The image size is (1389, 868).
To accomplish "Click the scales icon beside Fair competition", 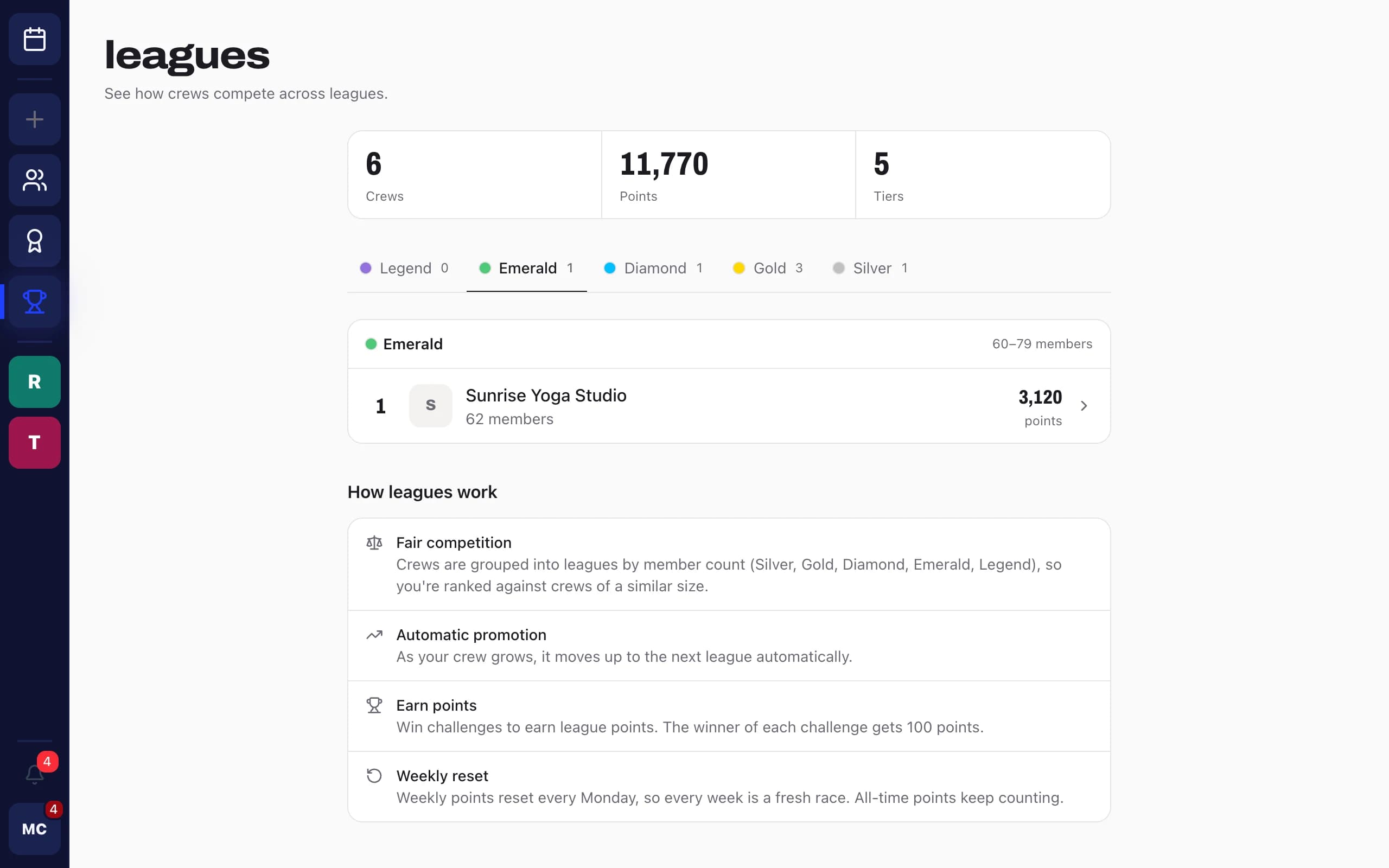I will coord(374,542).
